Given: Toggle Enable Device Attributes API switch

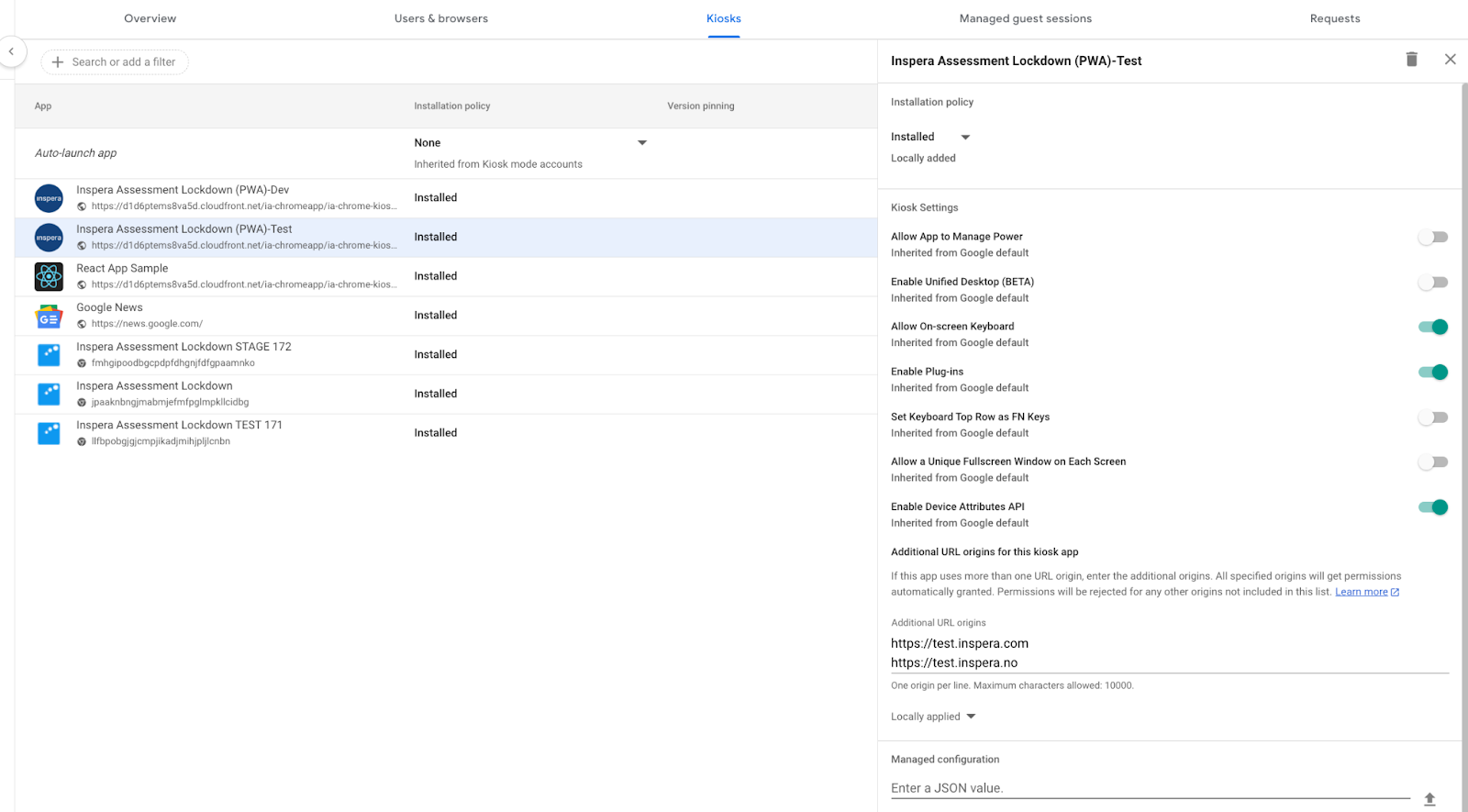Looking at the screenshot, I should tap(1433, 507).
